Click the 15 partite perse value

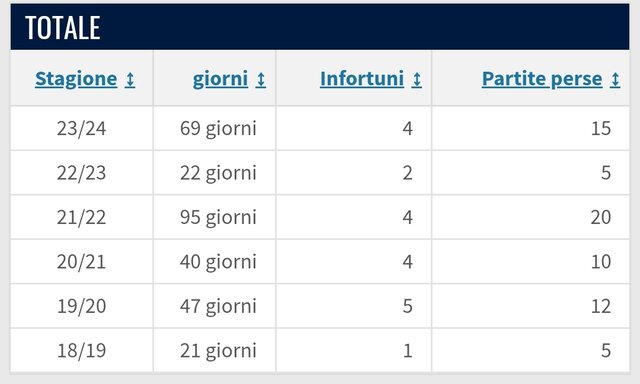click(x=601, y=129)
